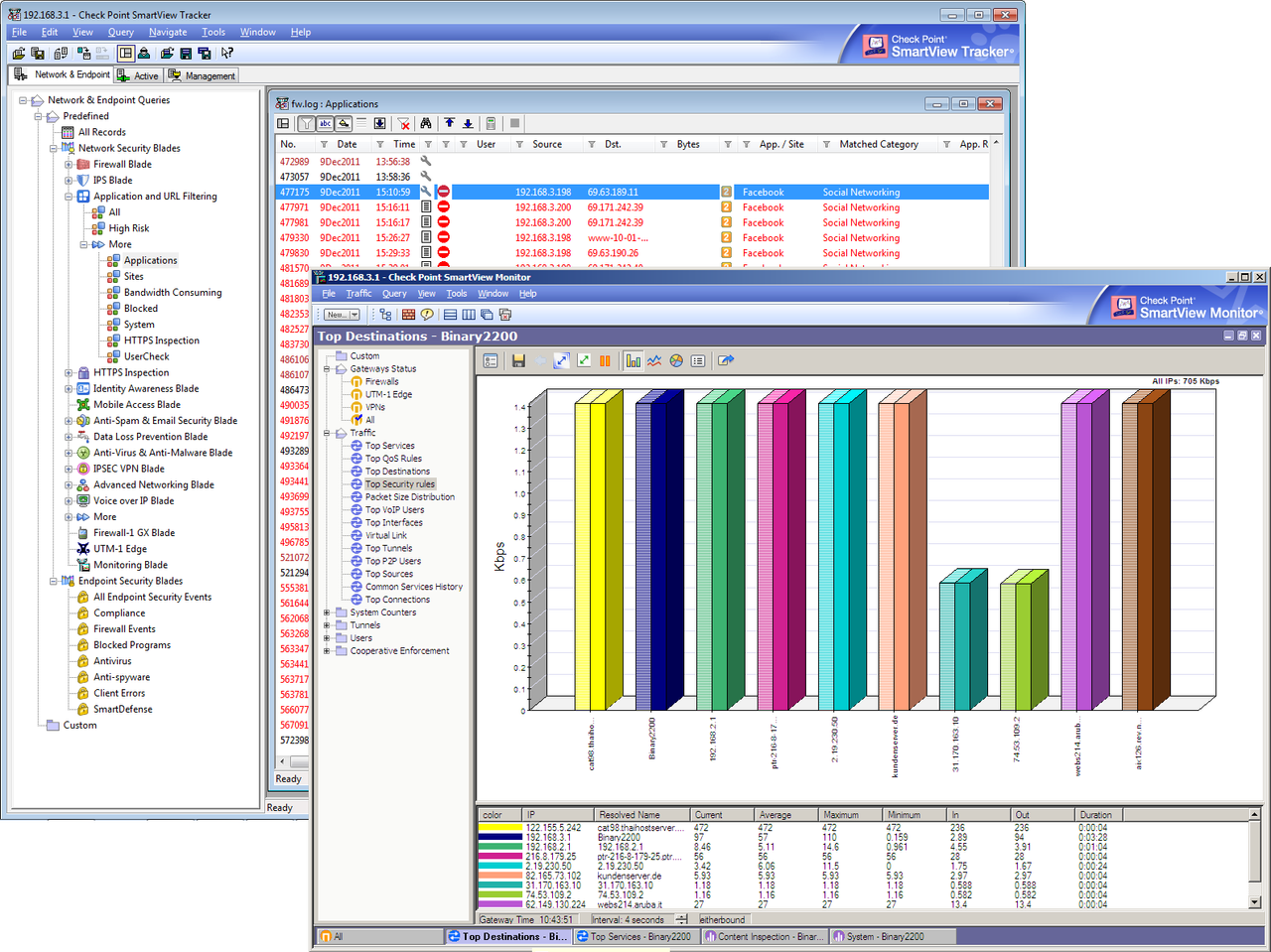
Task: Toggle the query tree pane icon in Tracker
Action: (x=126, y=54)
